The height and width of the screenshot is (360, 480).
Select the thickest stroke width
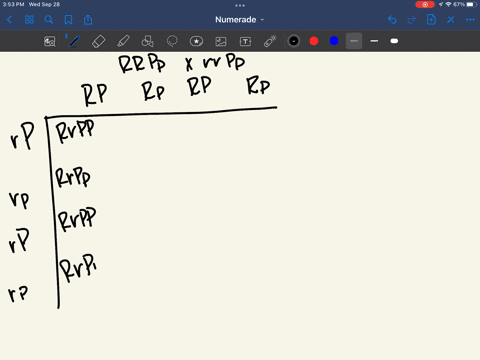(x=394, y=41)
